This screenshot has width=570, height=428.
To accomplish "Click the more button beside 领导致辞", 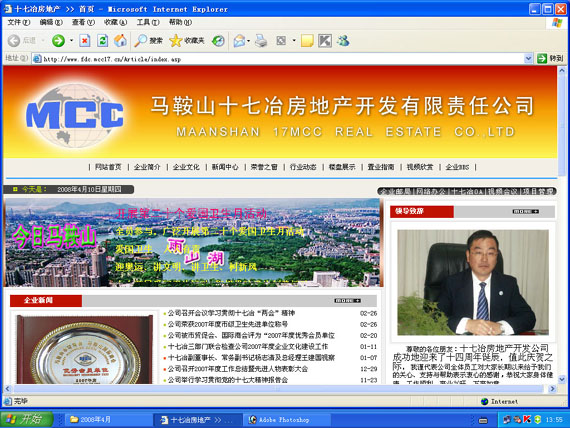I will [x=526, y=211].
